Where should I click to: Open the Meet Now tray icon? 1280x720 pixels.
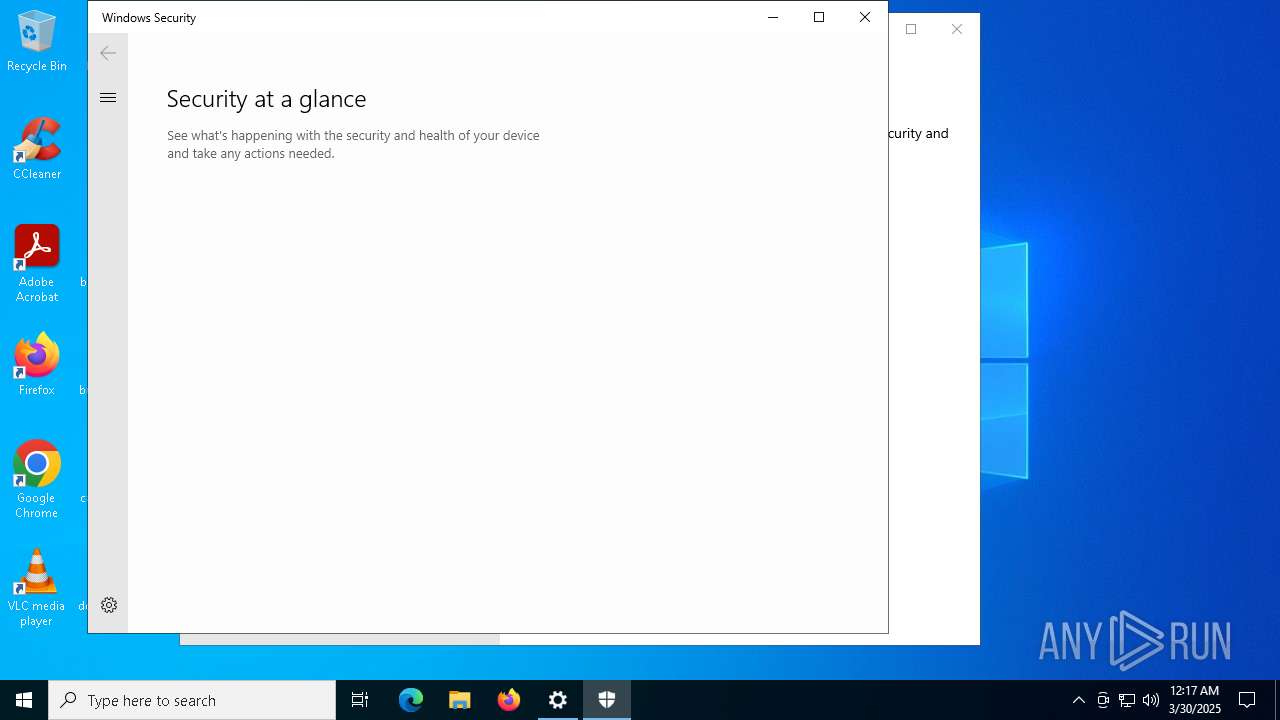(x=1103, y=700)
